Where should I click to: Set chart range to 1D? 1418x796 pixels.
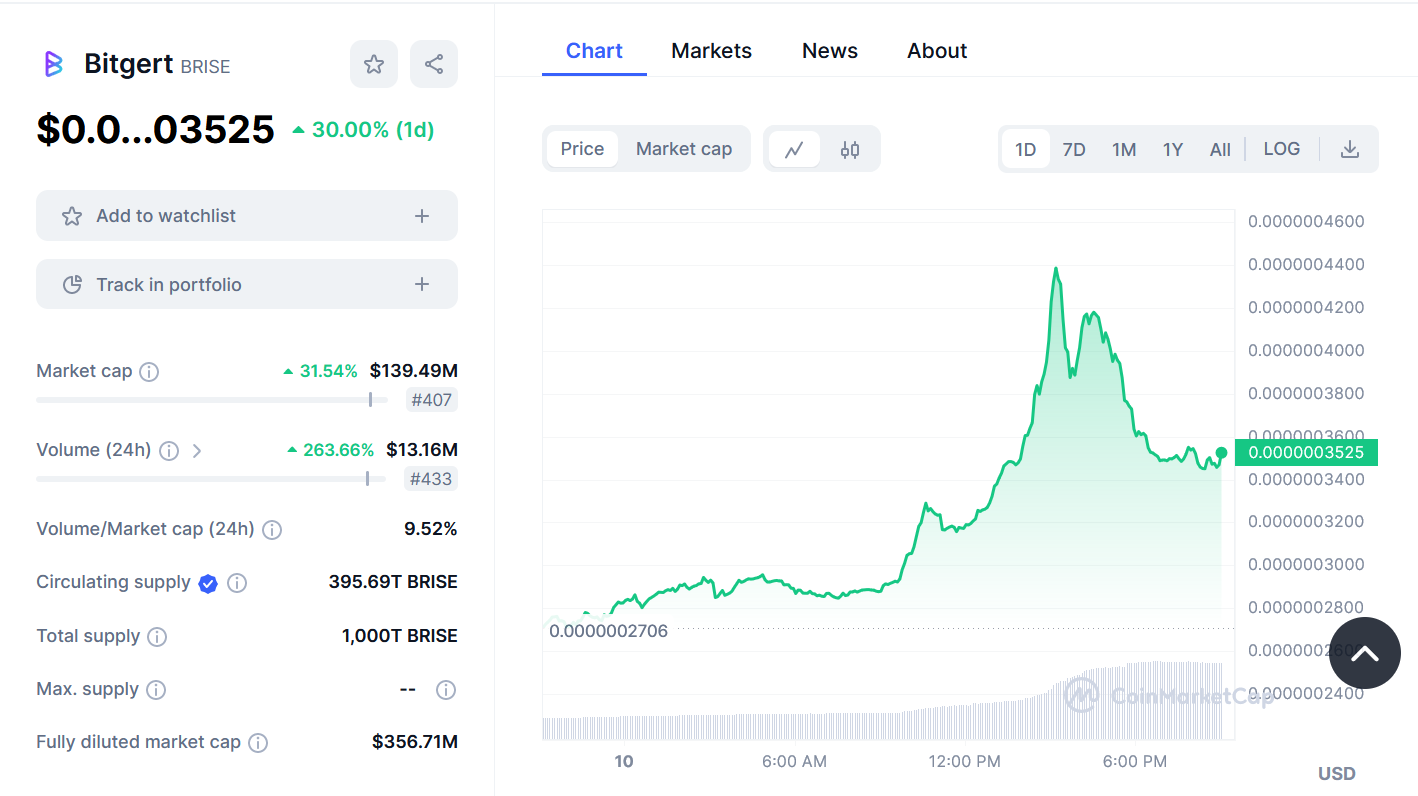point(1026,149)
